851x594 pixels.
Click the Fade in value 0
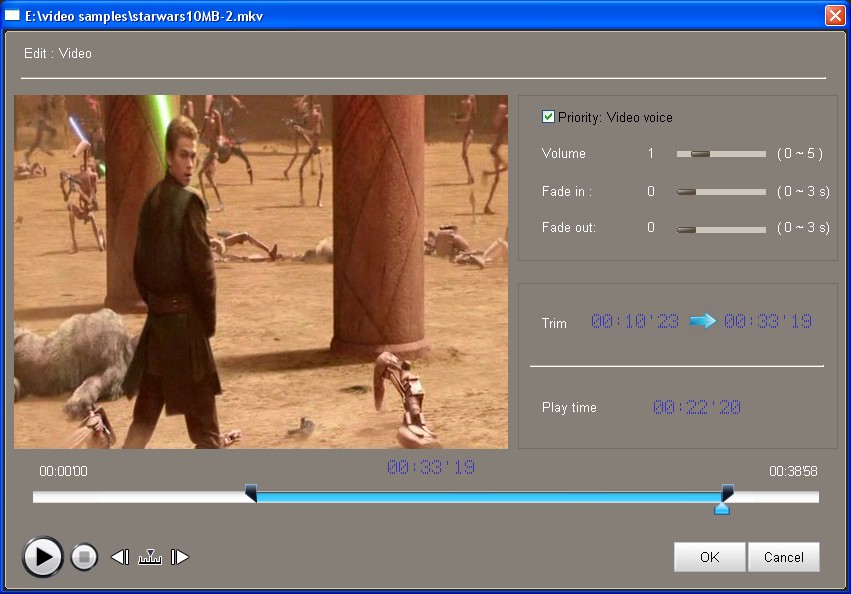(x=651, y=192)
